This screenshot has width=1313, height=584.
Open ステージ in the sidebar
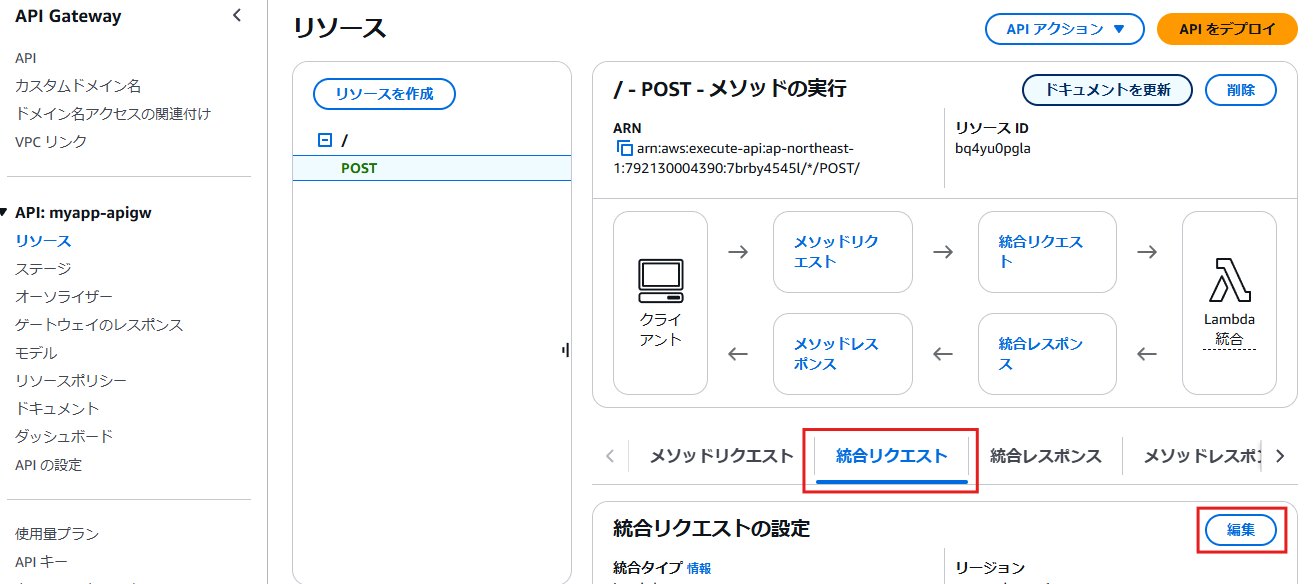(x=43, y=269)
